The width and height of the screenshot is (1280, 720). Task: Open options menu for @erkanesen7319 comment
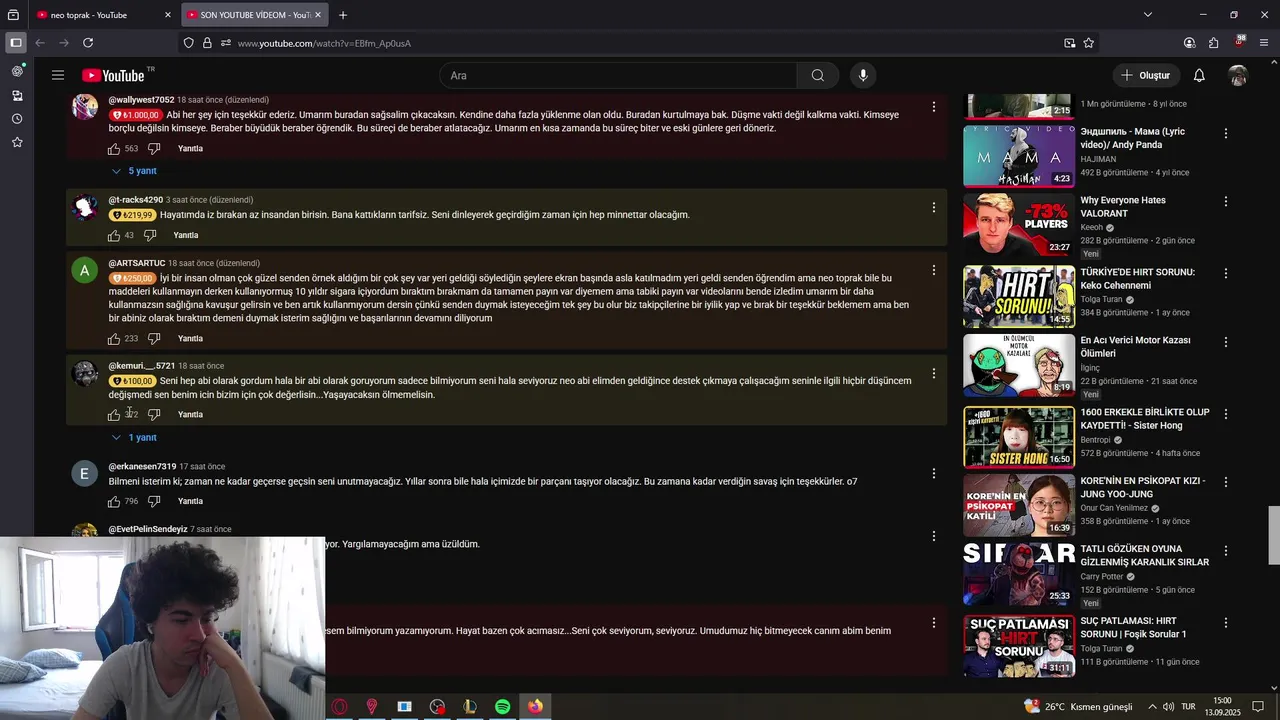(x=934, y=474)
